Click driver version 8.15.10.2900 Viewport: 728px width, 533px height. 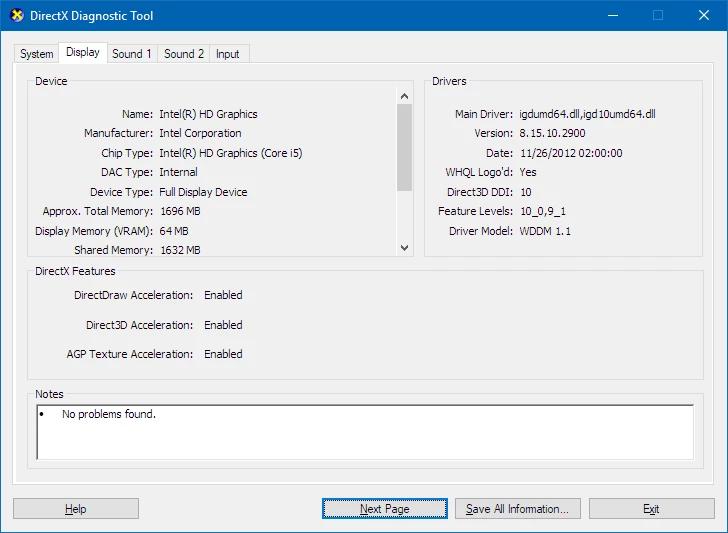[552, 133]
